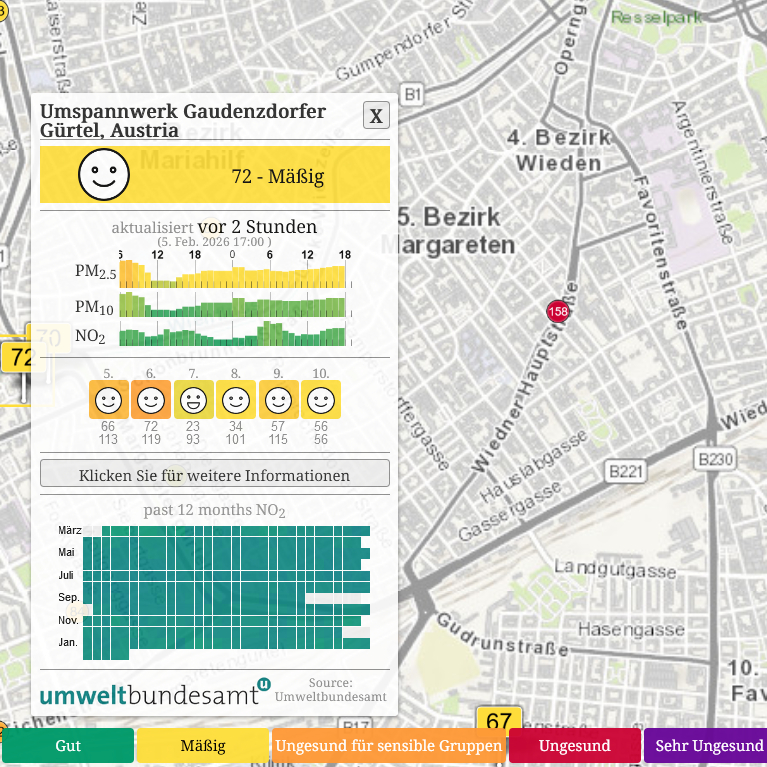The image size is (767, 767).
Task: Open the yellow 67 station marker
Action: (499, 721)
